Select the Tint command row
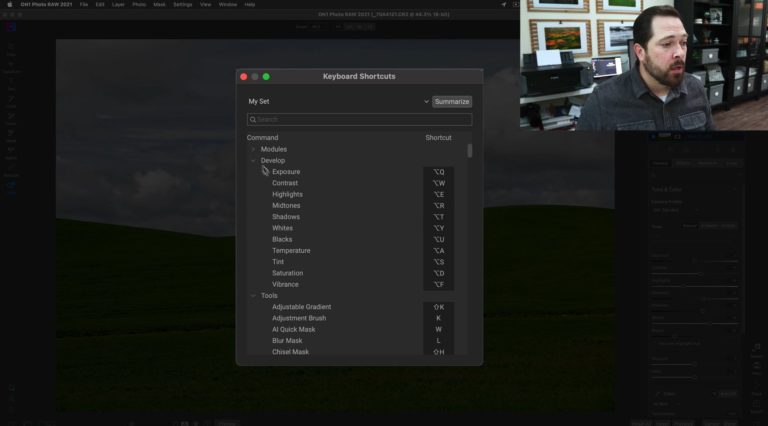This screenshot has width=768, height=426. click(x=278, y=262)
